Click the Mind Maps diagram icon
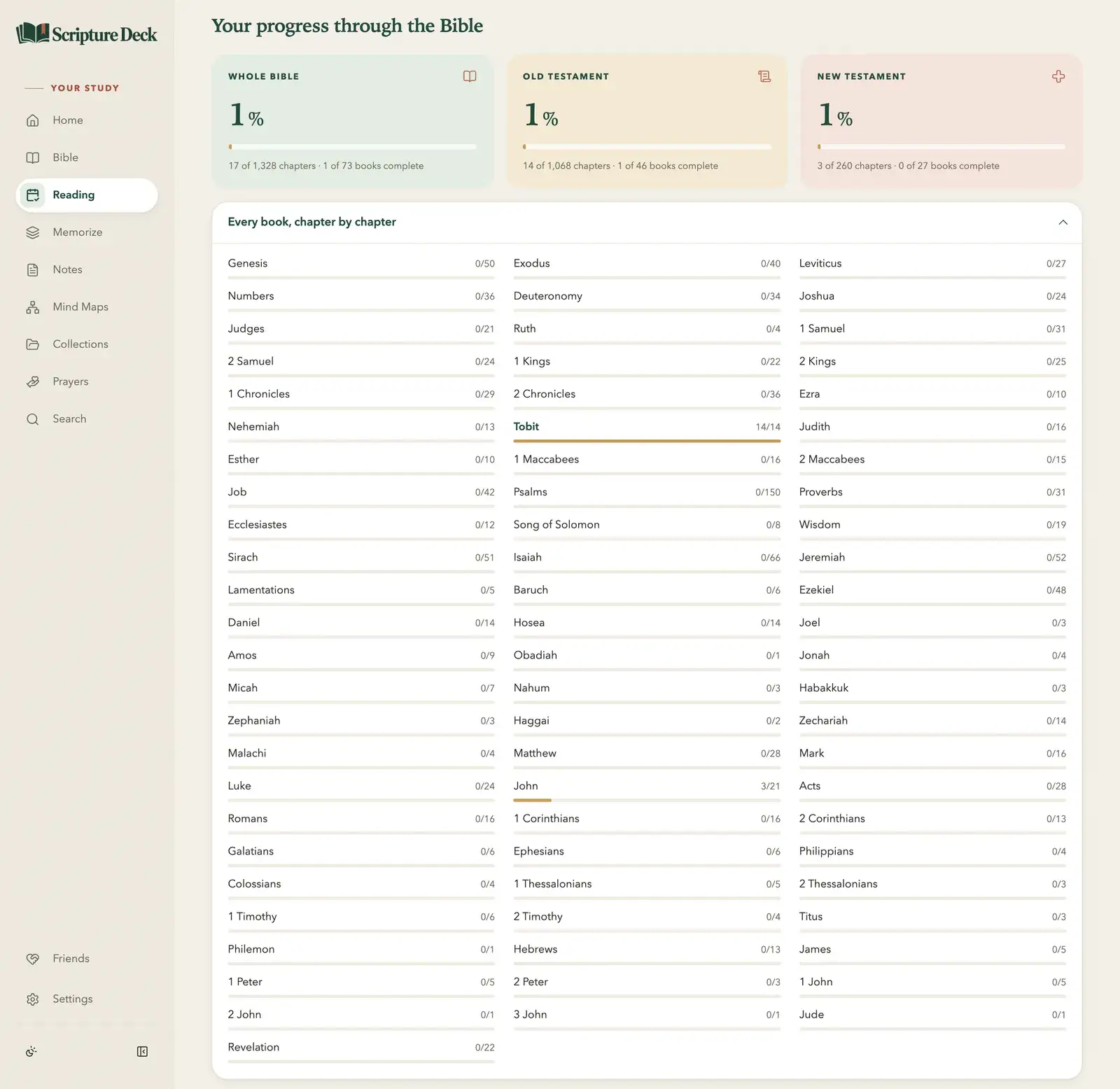The image size is (1120, 1089). coord(33,307)
